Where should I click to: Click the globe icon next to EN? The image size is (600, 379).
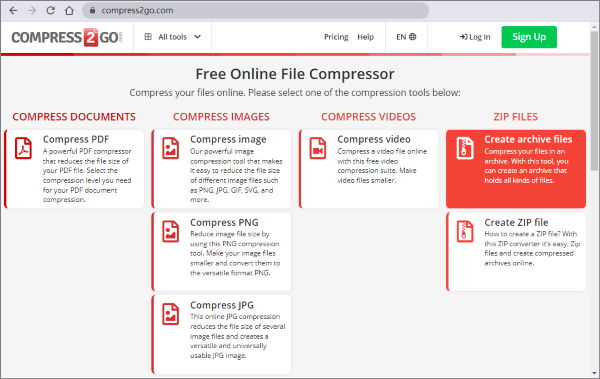412,37
